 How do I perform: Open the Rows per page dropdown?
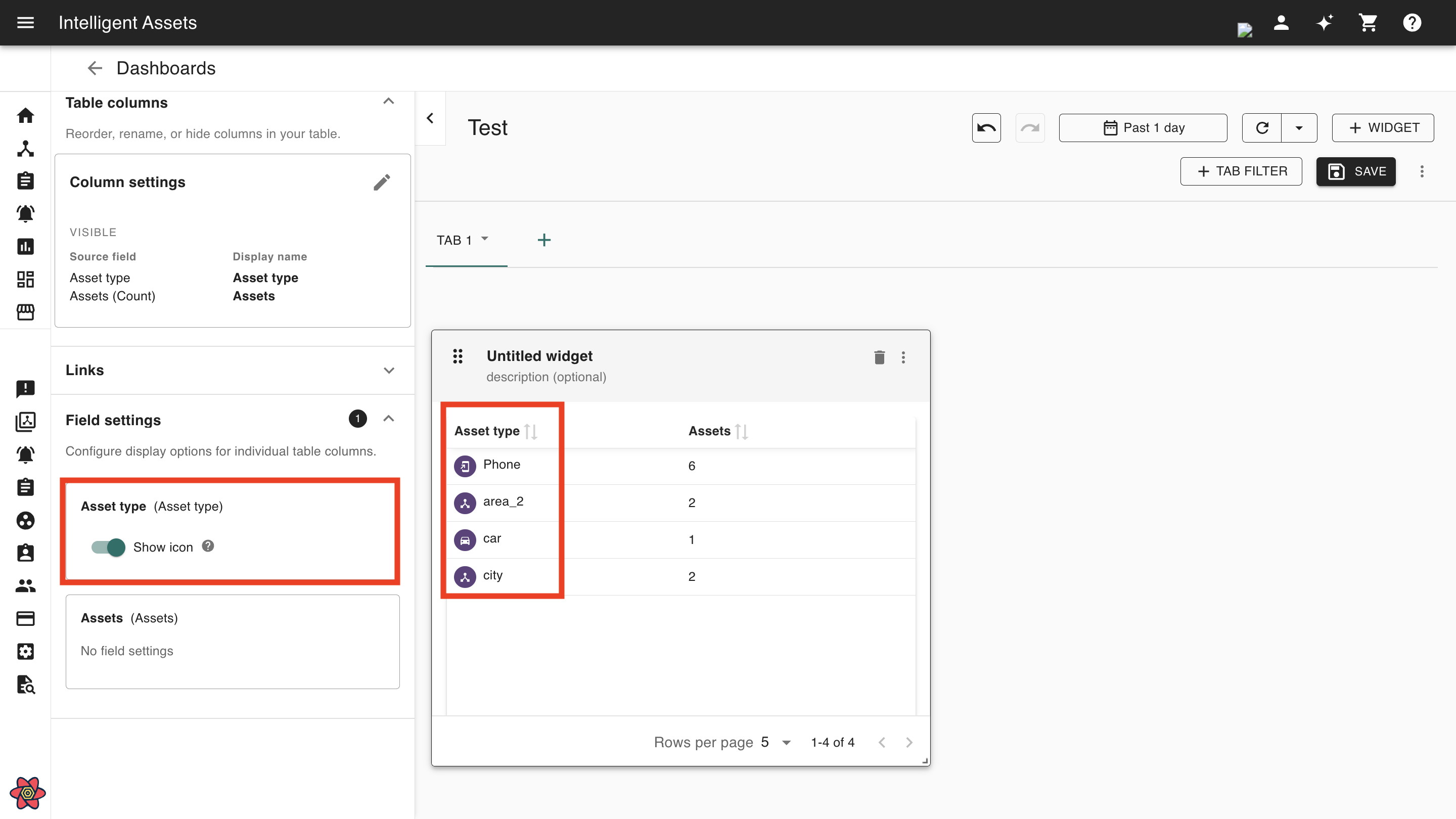pos(776,742)
